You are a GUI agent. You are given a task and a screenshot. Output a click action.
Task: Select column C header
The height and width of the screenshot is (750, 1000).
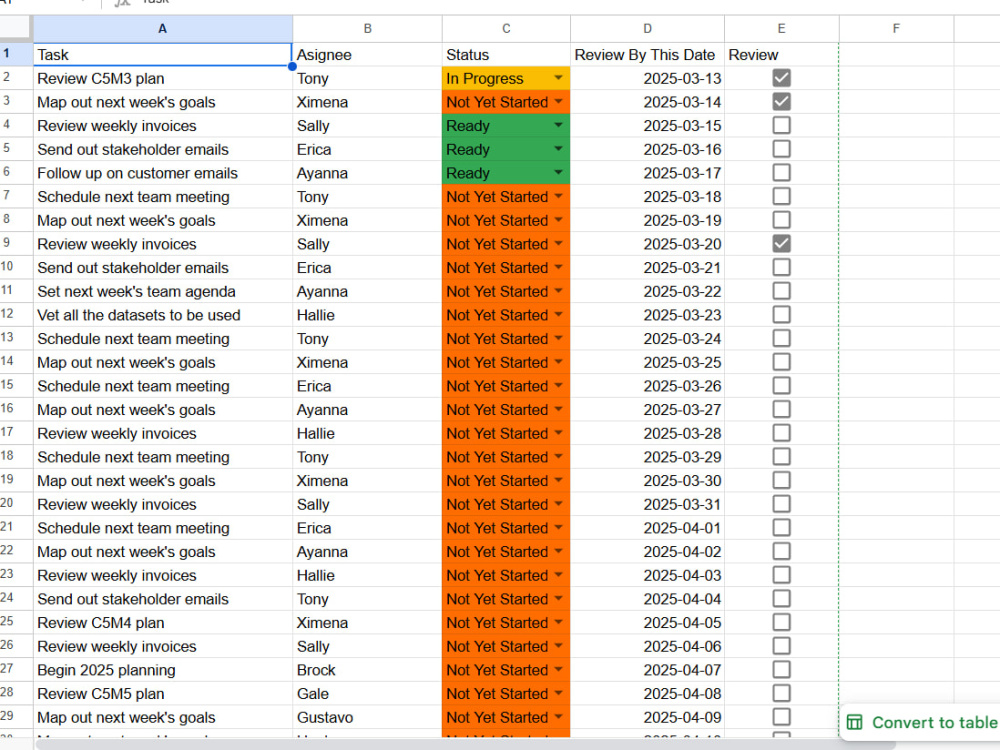click(506, 29)
